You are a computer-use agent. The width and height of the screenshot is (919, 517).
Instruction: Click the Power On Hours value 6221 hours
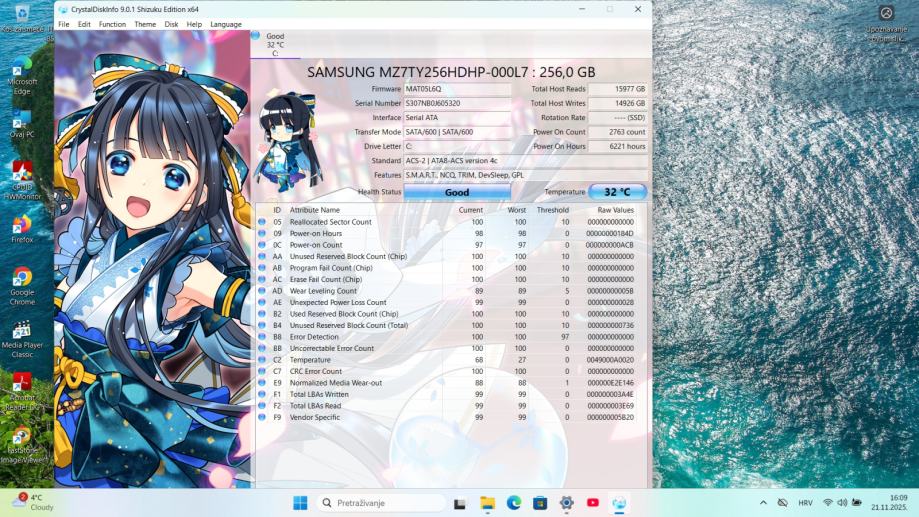tap(618, 147)
